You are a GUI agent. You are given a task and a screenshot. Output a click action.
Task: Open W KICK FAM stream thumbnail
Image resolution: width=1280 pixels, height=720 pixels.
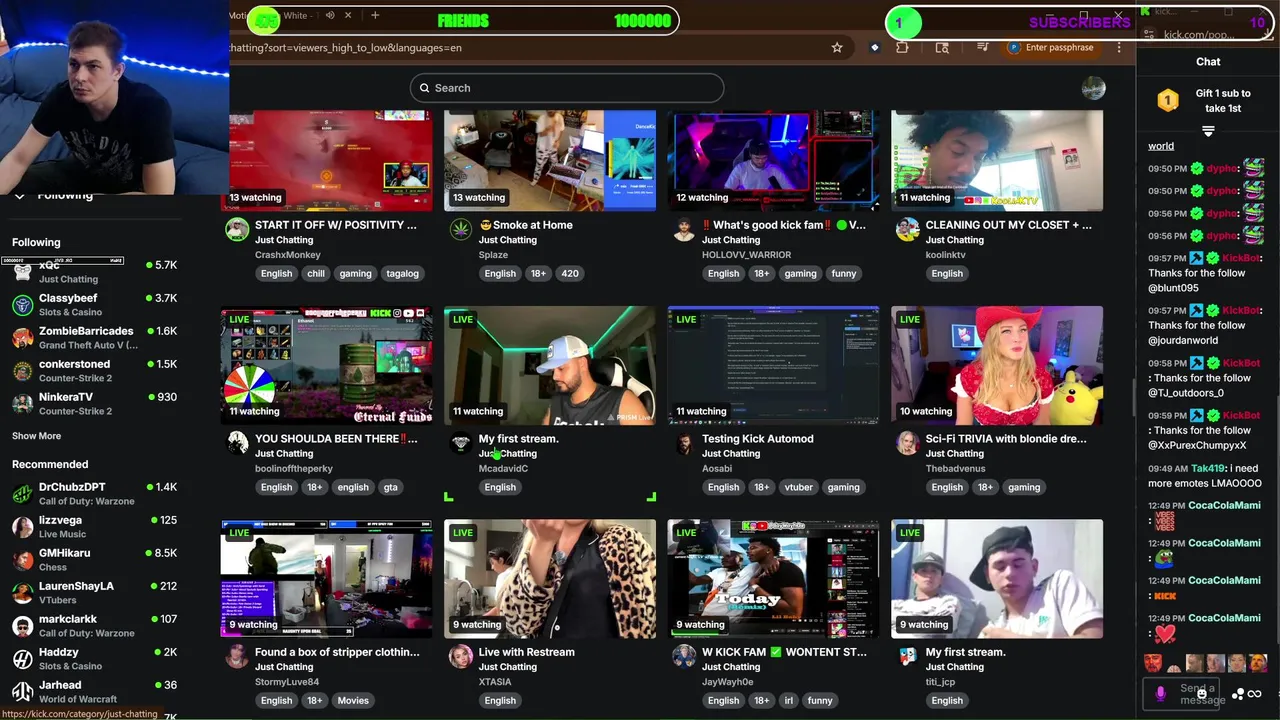(x=773, y=578)
